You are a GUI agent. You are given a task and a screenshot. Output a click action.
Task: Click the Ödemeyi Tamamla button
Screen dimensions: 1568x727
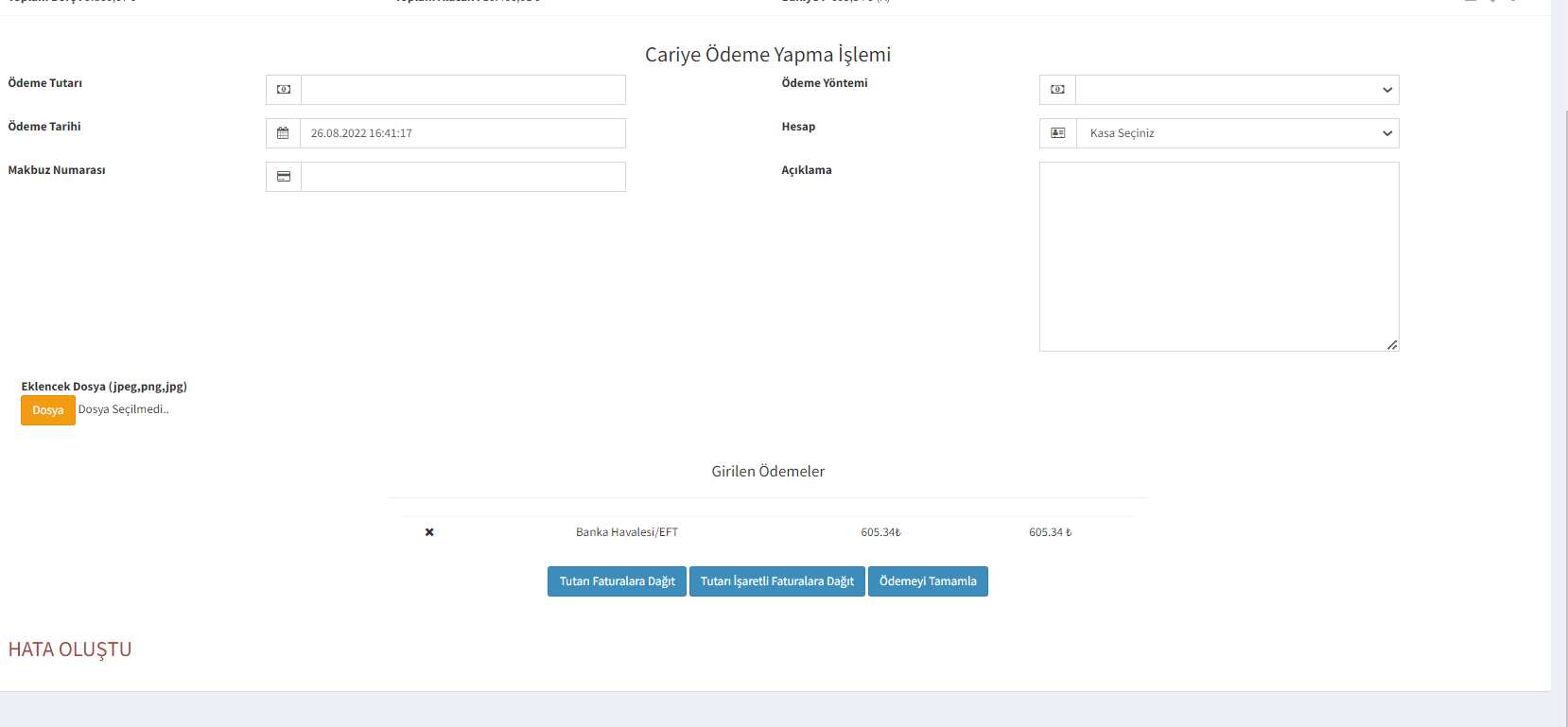(x=928, y=581)
